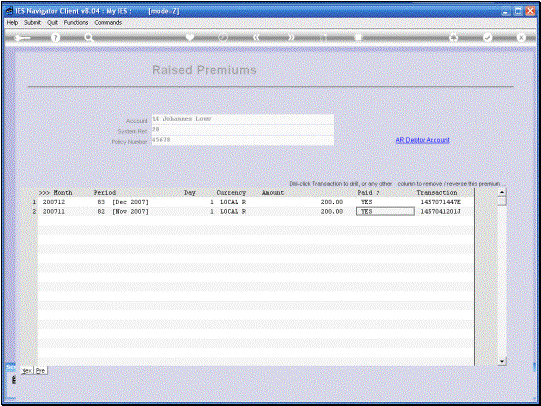541x406 pixels.
Task: Click the Paid YES cell for 200711
Action: (385, 211)
